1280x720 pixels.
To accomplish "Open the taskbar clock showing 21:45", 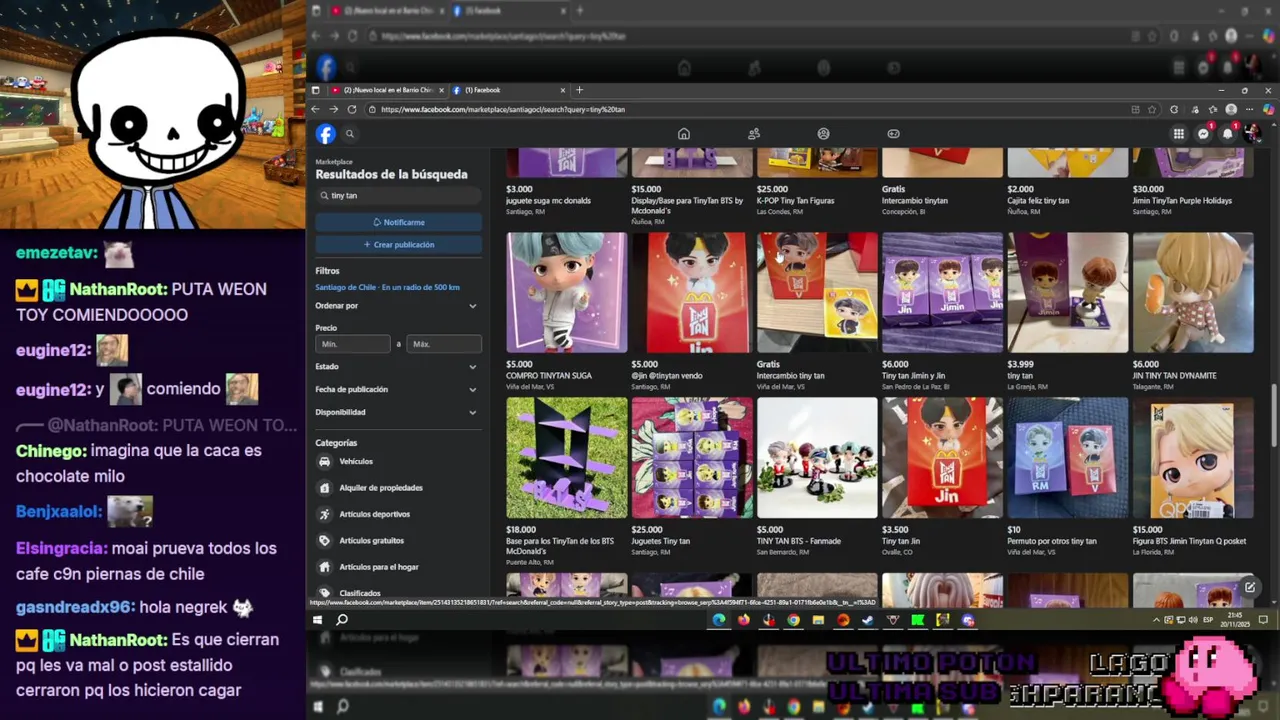I will click(x=1236, y=620).
